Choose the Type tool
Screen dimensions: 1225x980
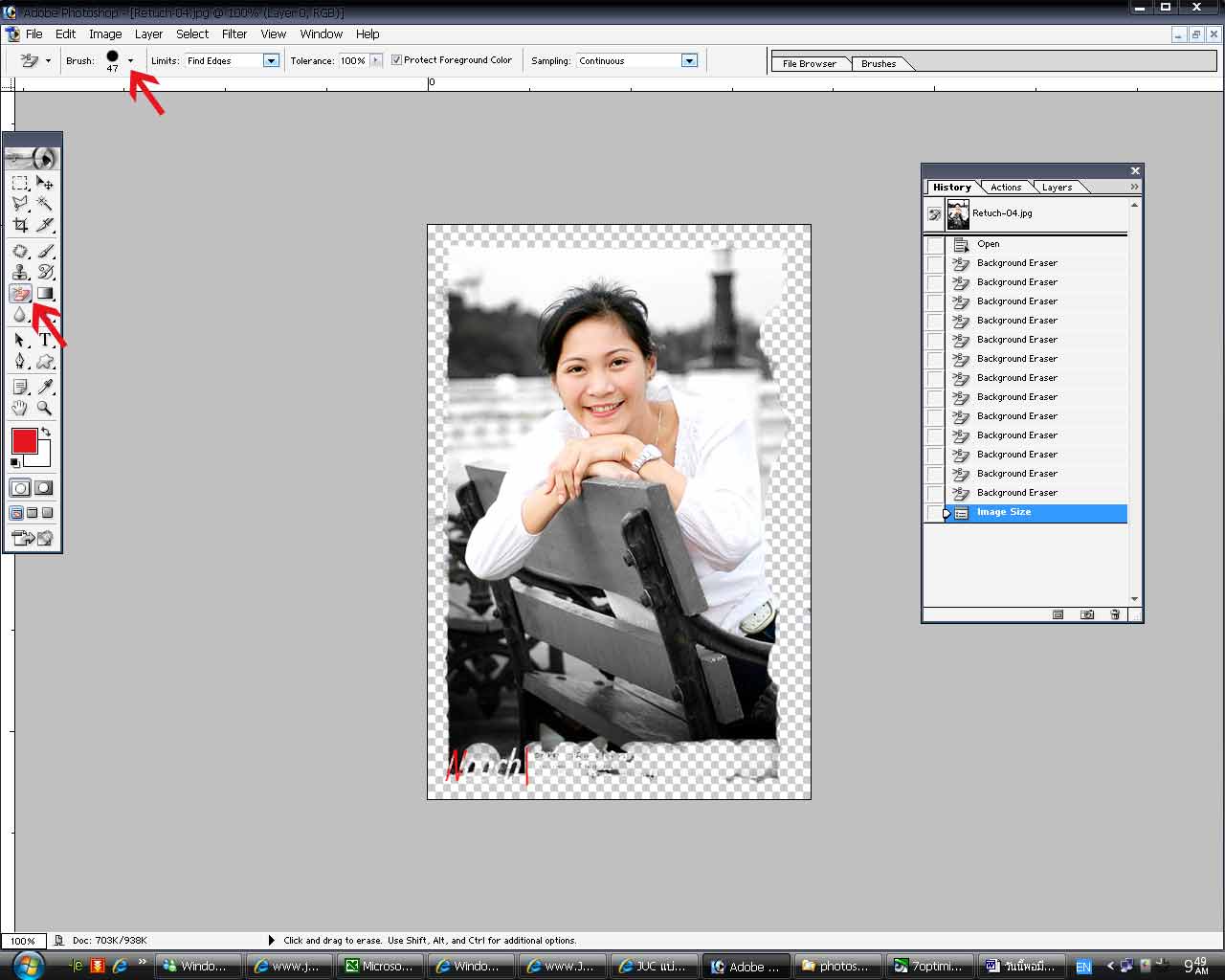[44, 340]
